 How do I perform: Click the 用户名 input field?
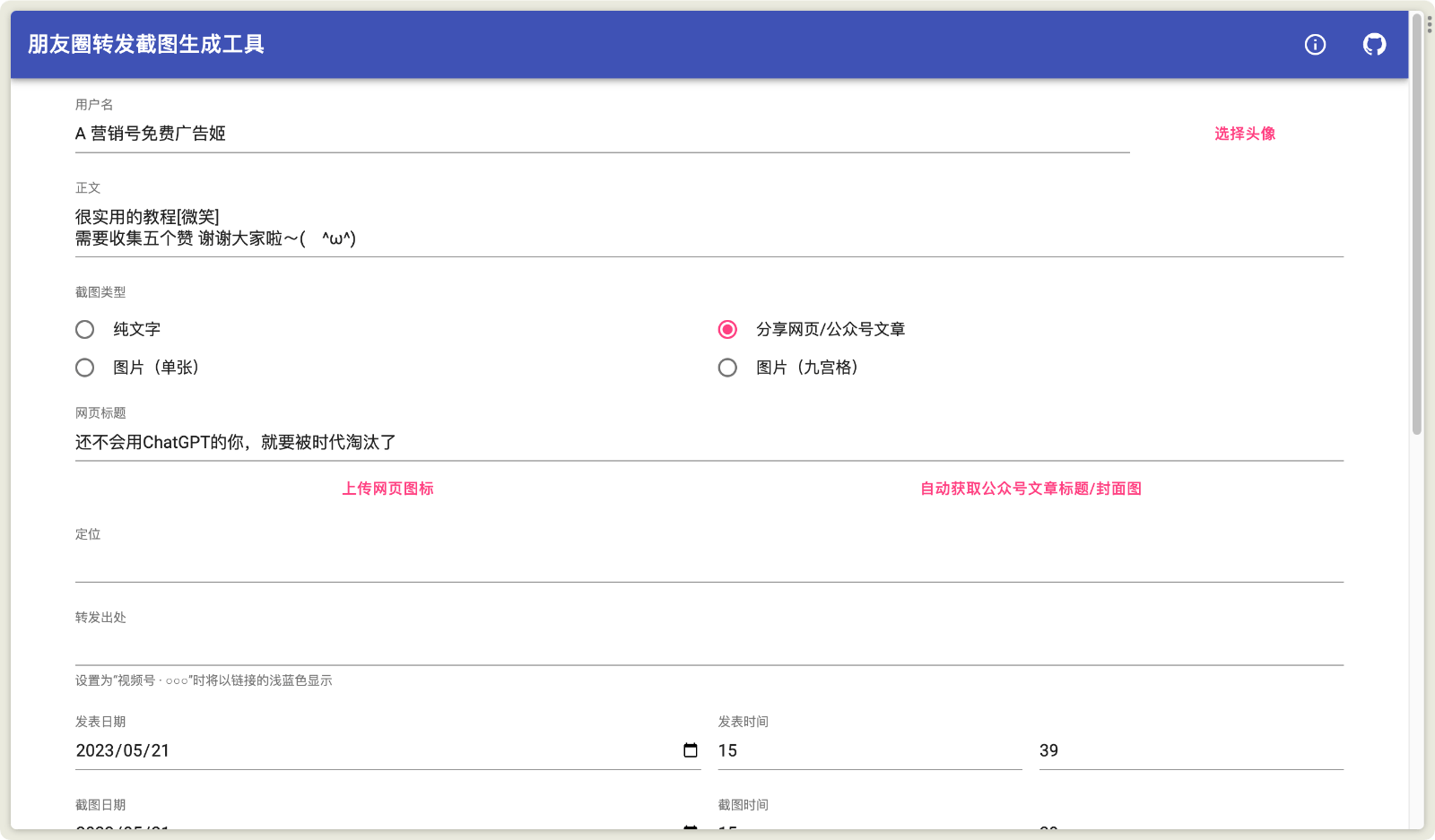(x=538, y=134)
